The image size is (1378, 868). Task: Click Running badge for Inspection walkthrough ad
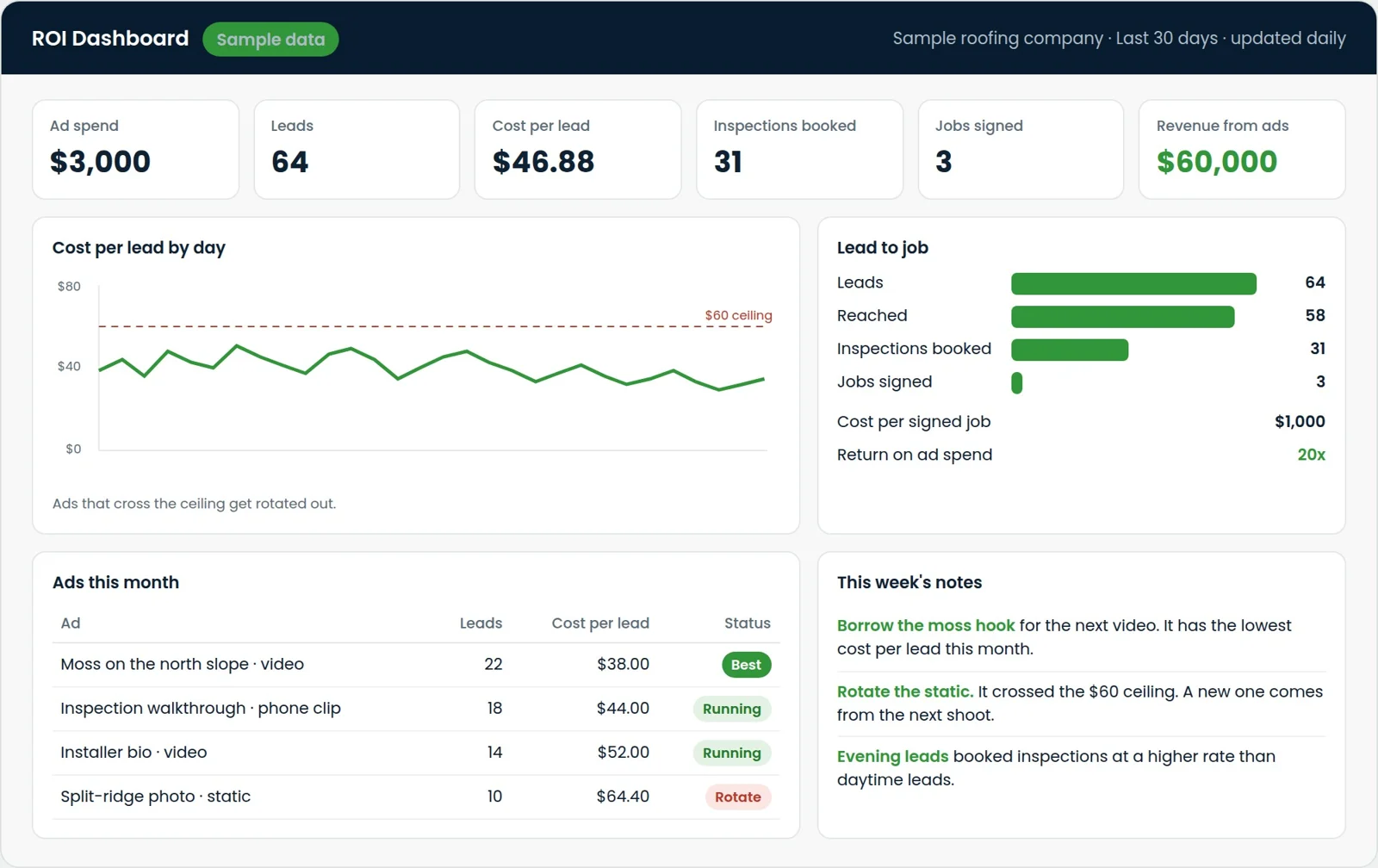tap(731, 709)
